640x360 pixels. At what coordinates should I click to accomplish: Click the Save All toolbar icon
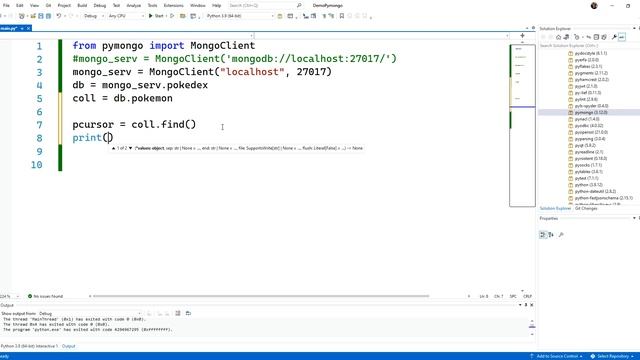click(48, 16)
